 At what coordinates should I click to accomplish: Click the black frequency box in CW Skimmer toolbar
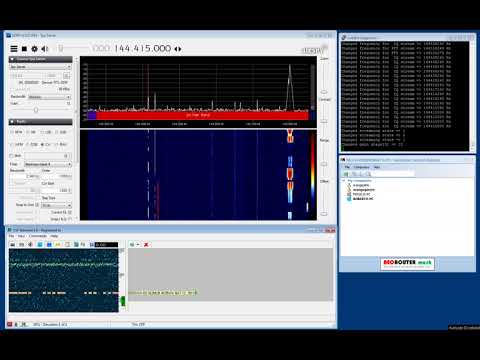tap(106, 245)
